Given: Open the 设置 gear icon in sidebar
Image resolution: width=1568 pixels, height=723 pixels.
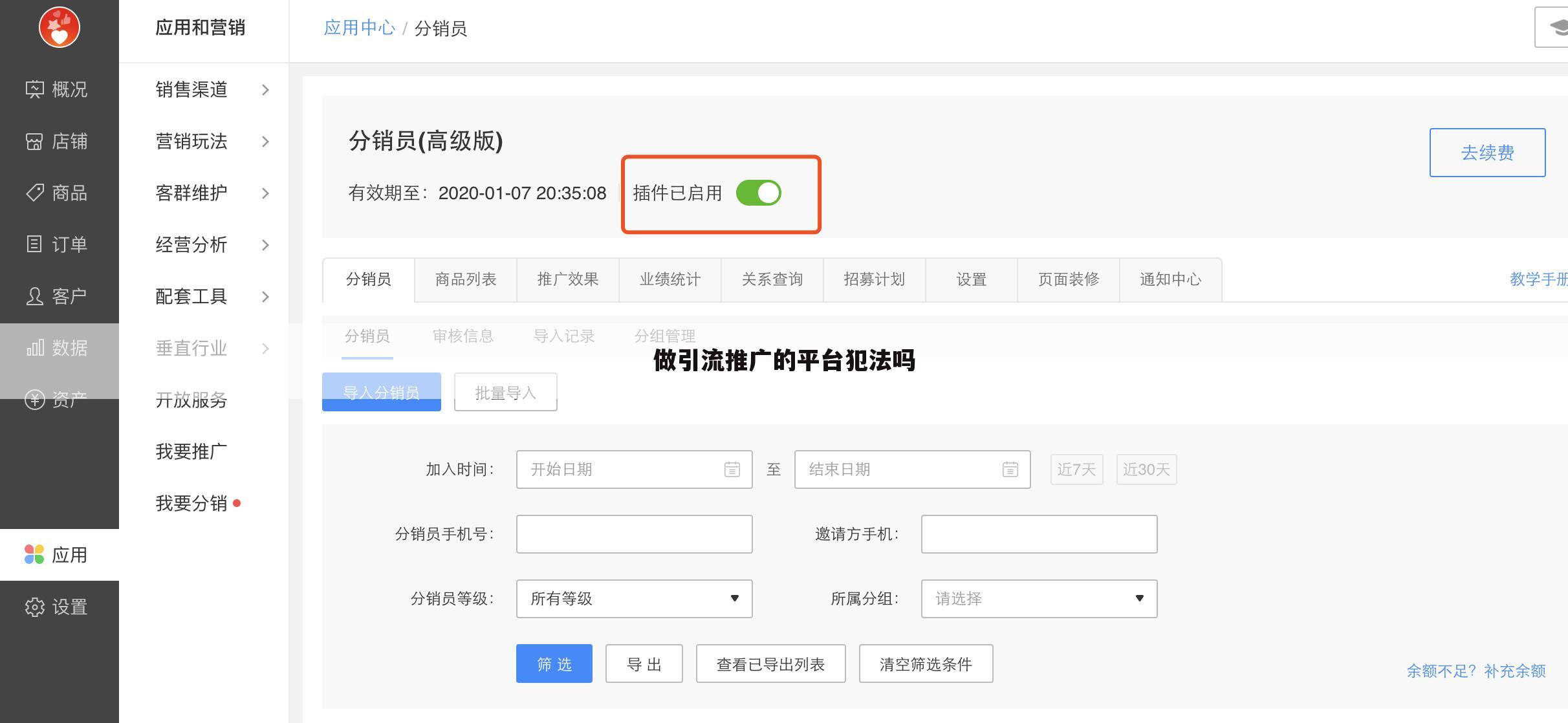Looking at the screenshot, I should coord(34,607).
